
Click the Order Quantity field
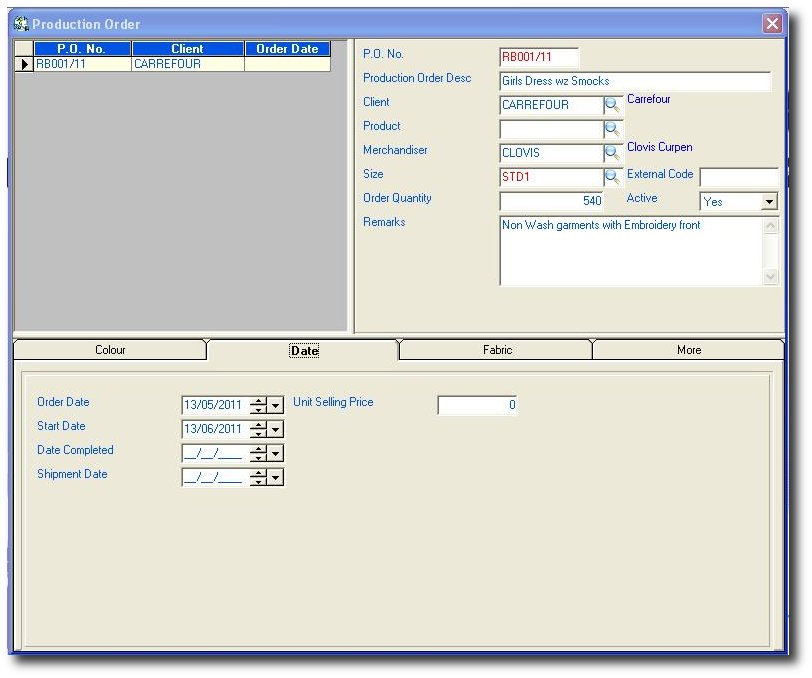tap(551, 201)
